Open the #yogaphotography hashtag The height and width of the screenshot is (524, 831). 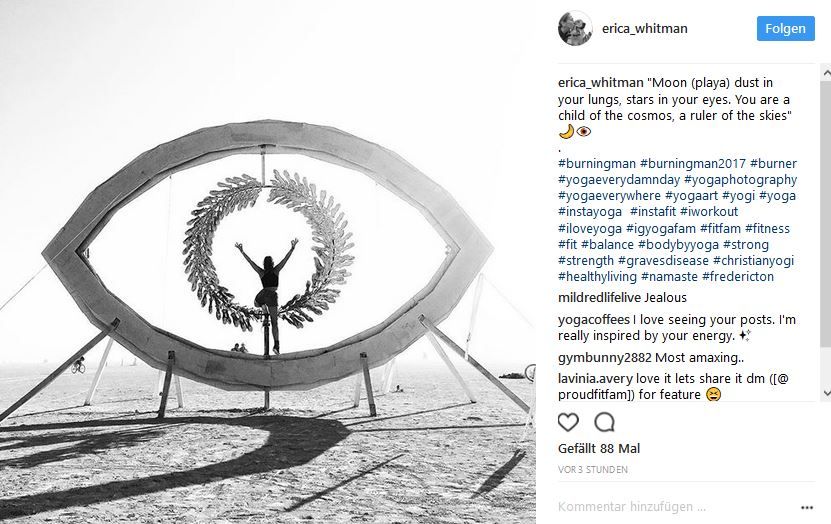click(740, 180)
